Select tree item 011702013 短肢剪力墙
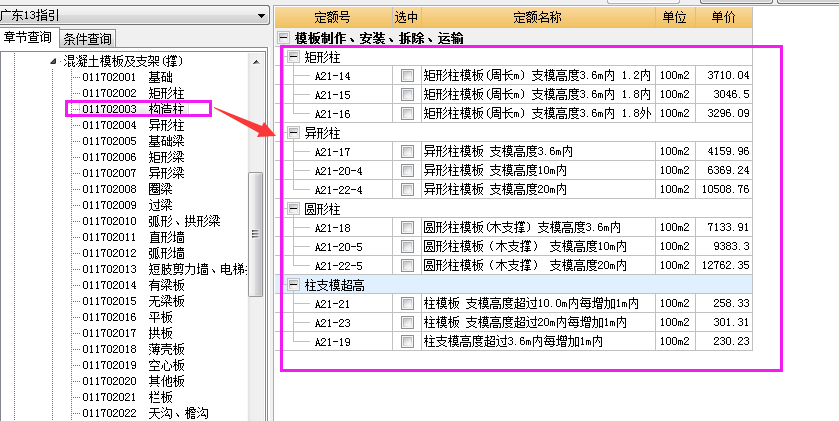The image size is (839, 421). (164, 269)
